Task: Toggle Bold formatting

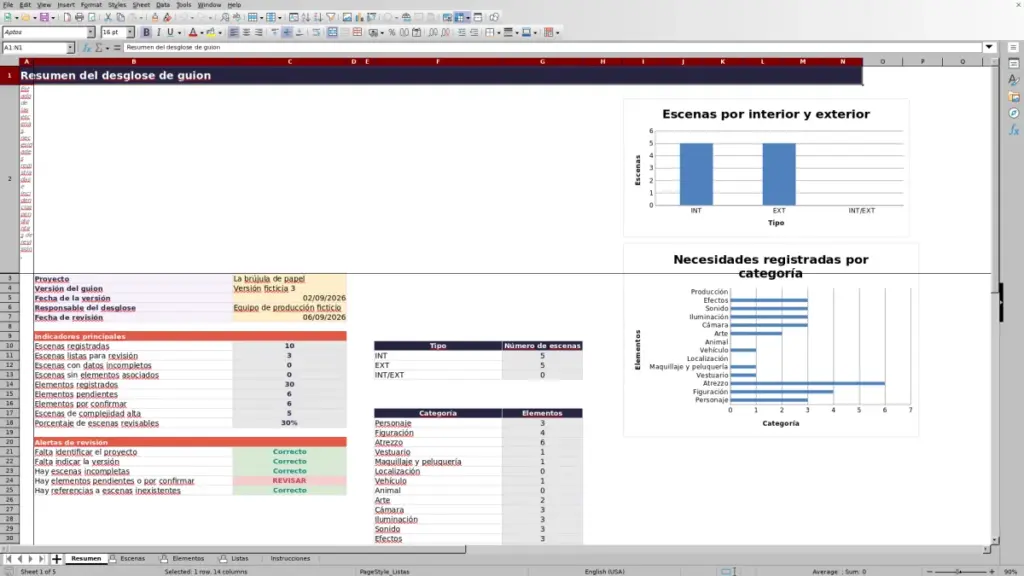Action: 146,32
